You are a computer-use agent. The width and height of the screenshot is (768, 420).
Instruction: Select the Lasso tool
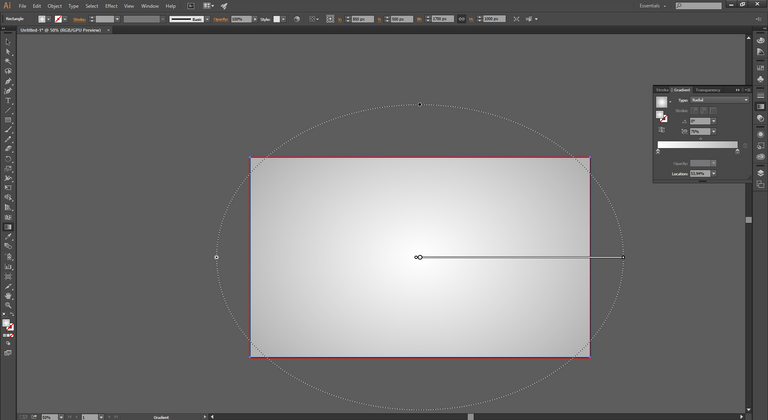(8, 72)
